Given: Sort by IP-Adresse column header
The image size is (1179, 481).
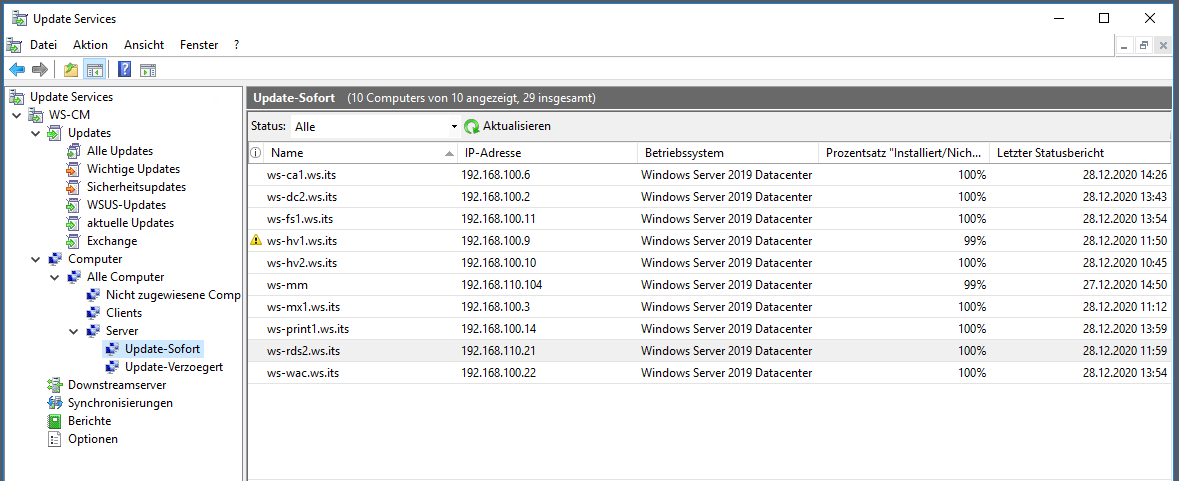Looking at the screenshot, I should pyautogui.click(x=547, y=153).
